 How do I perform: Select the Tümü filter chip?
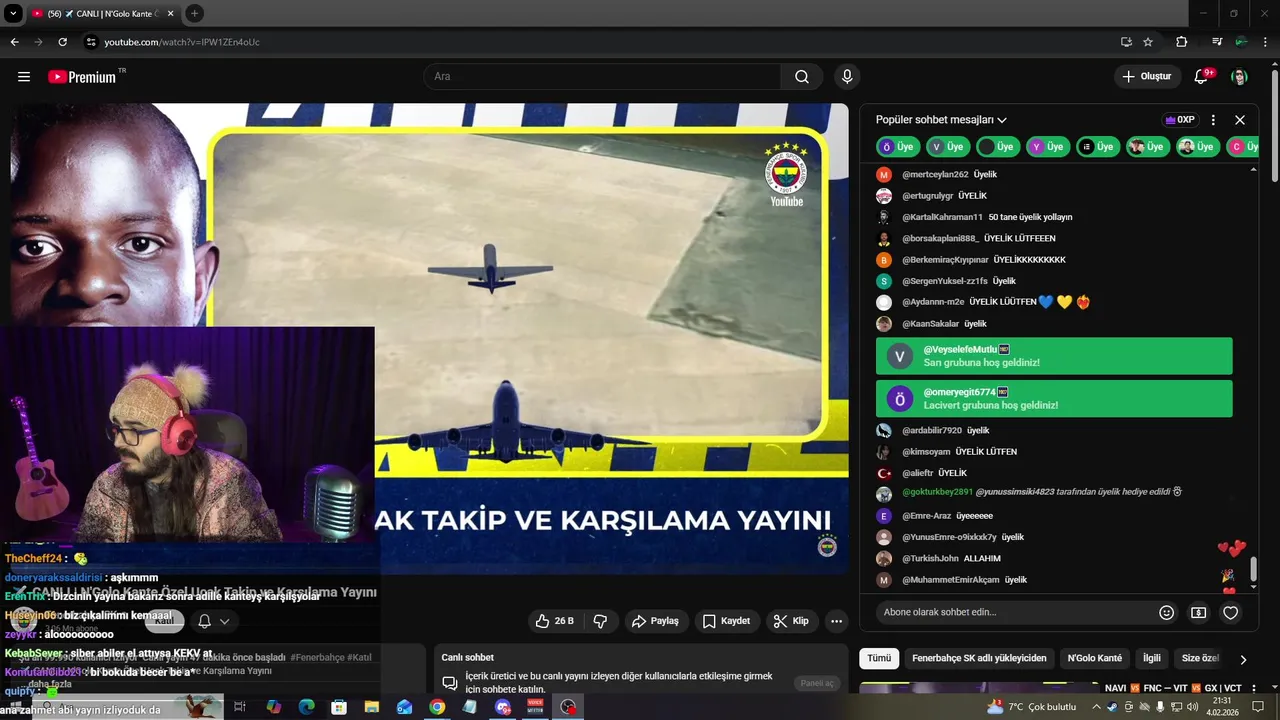[x=879, y=659]
